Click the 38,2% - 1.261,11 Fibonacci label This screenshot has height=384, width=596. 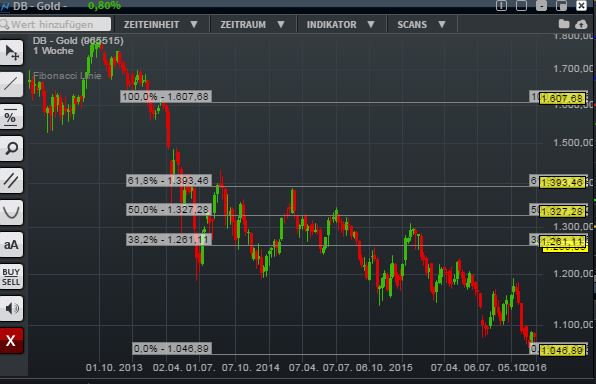coord(169,240)
